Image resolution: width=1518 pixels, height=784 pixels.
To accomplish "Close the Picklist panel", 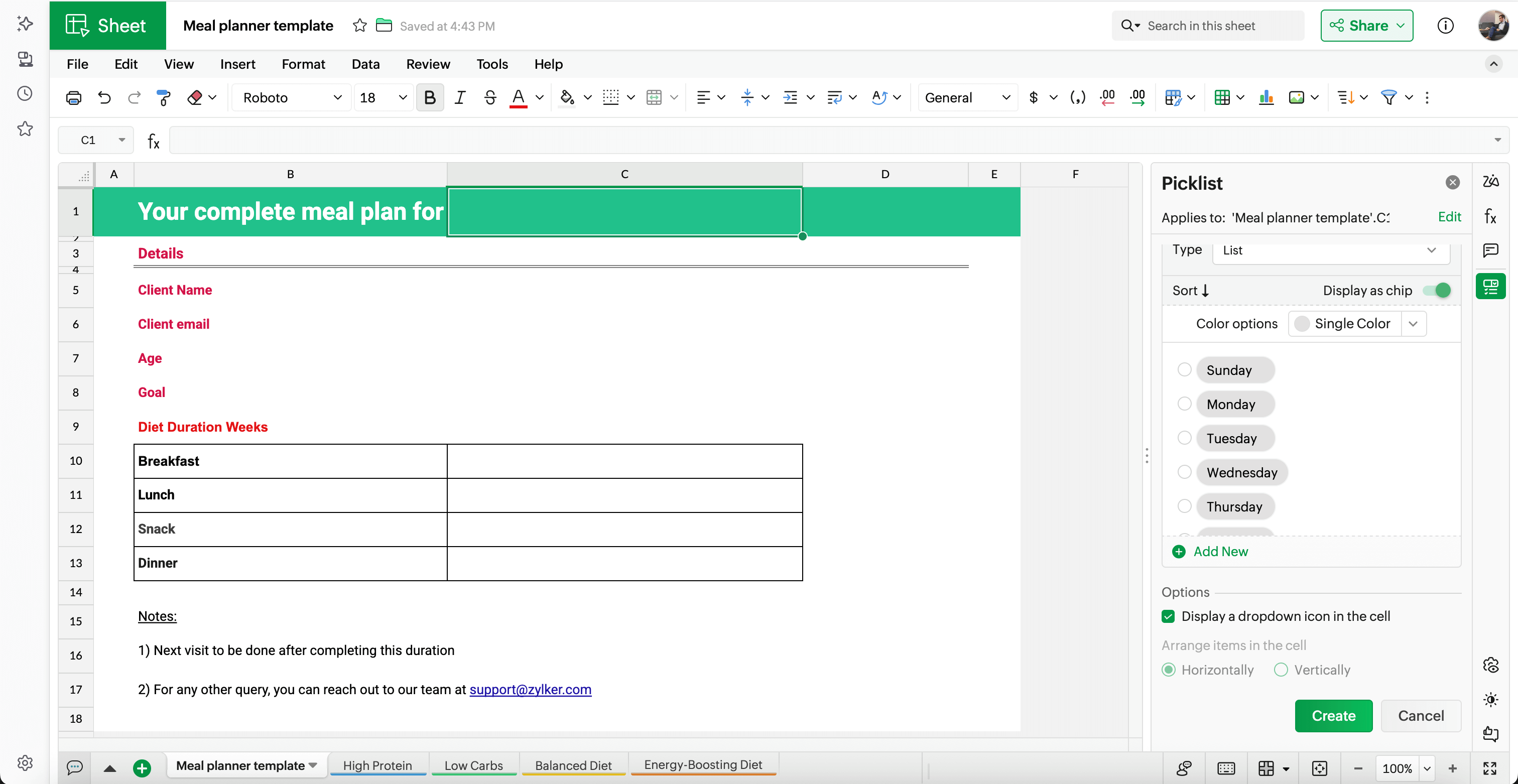I will (x=1453, y=183).
